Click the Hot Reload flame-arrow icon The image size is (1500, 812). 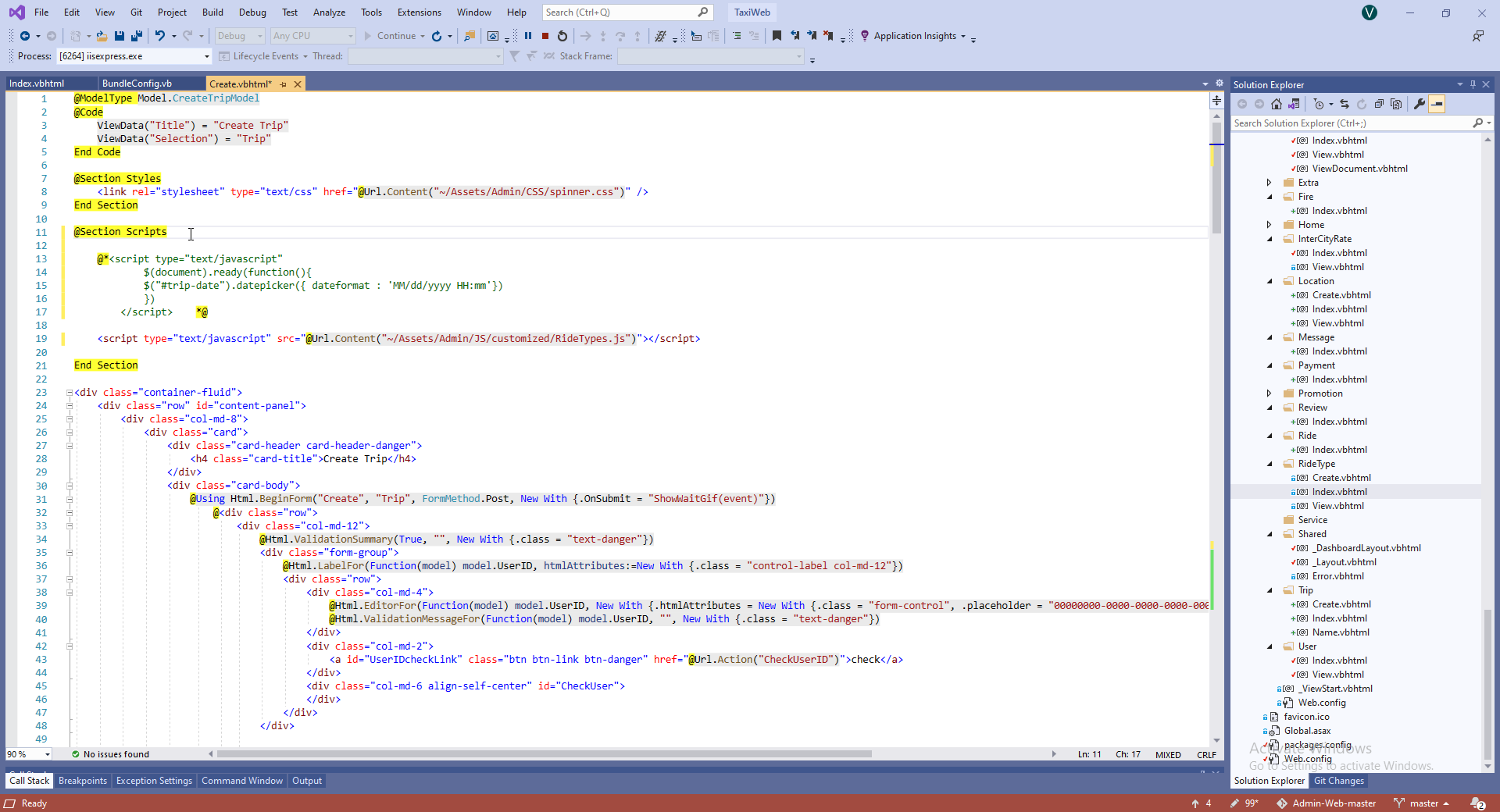pos(437,36)
